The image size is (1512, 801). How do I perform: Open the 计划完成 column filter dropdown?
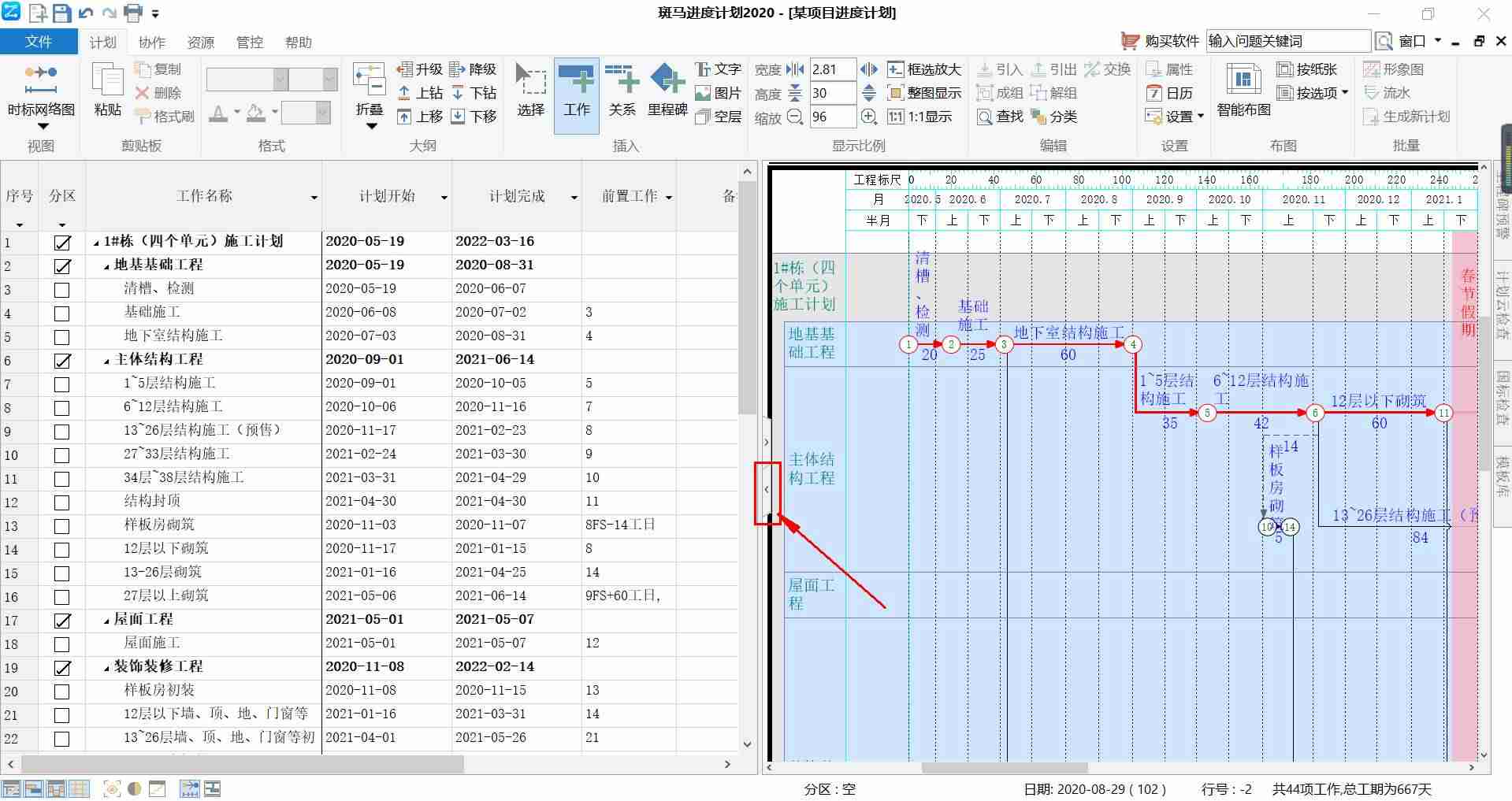coord(574,198)
